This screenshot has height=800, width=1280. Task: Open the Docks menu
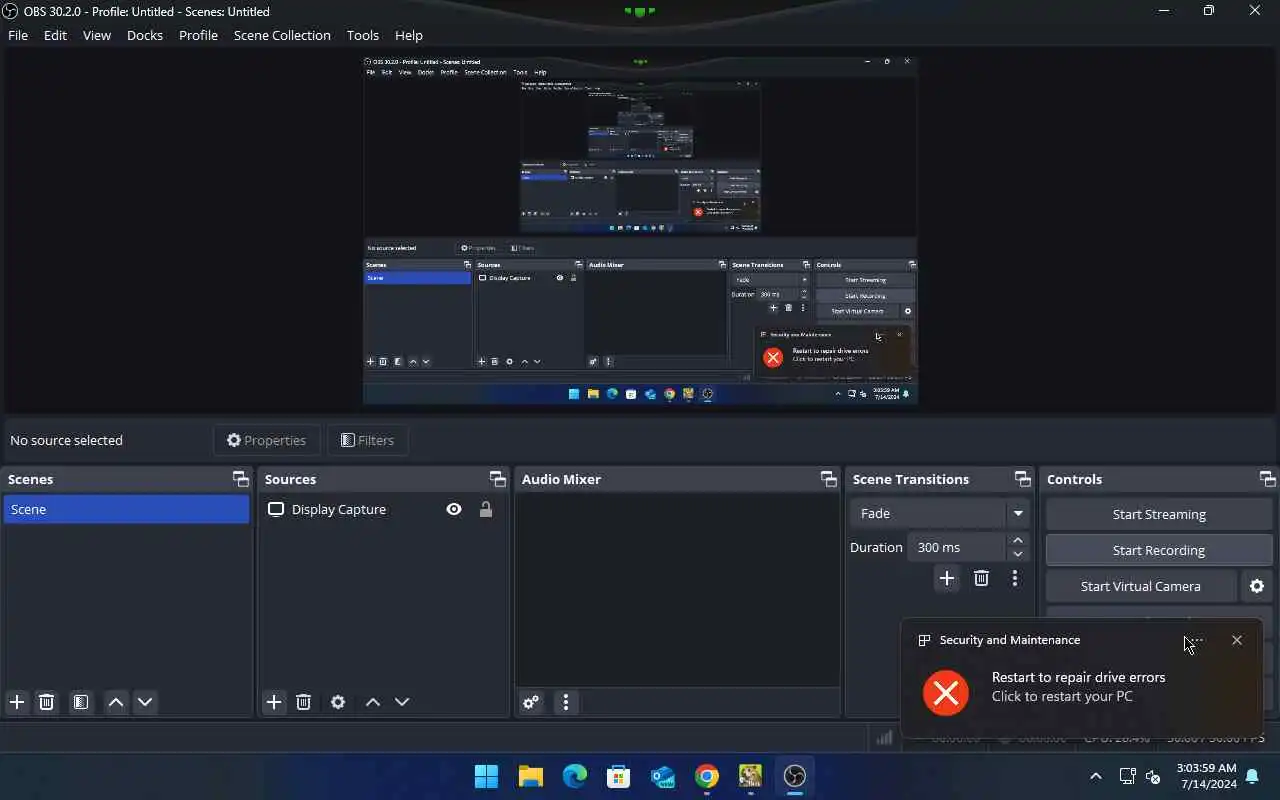(x=145, y=35)
